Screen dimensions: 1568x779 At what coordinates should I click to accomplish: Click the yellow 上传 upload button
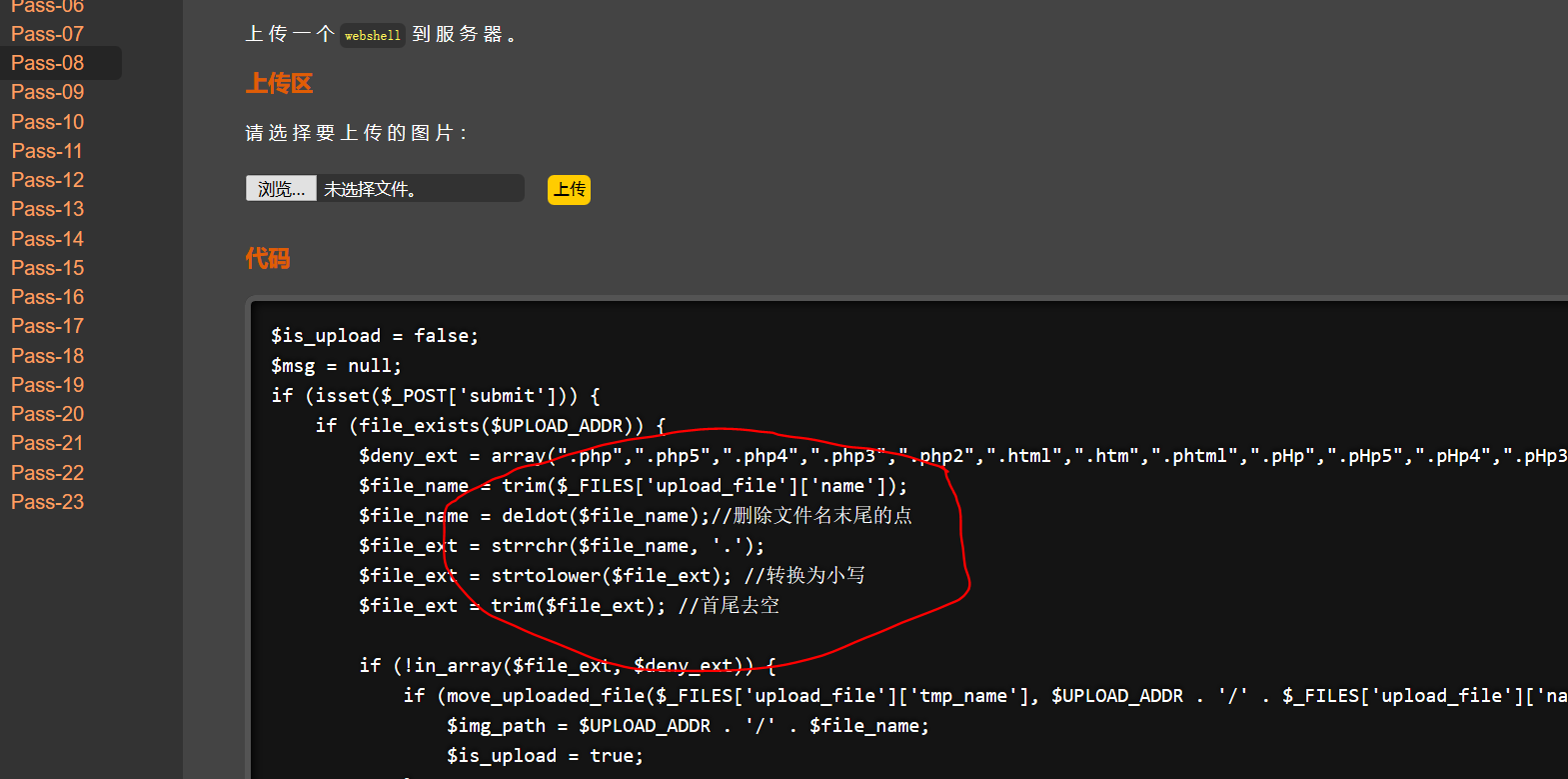(x=569, y=190)
